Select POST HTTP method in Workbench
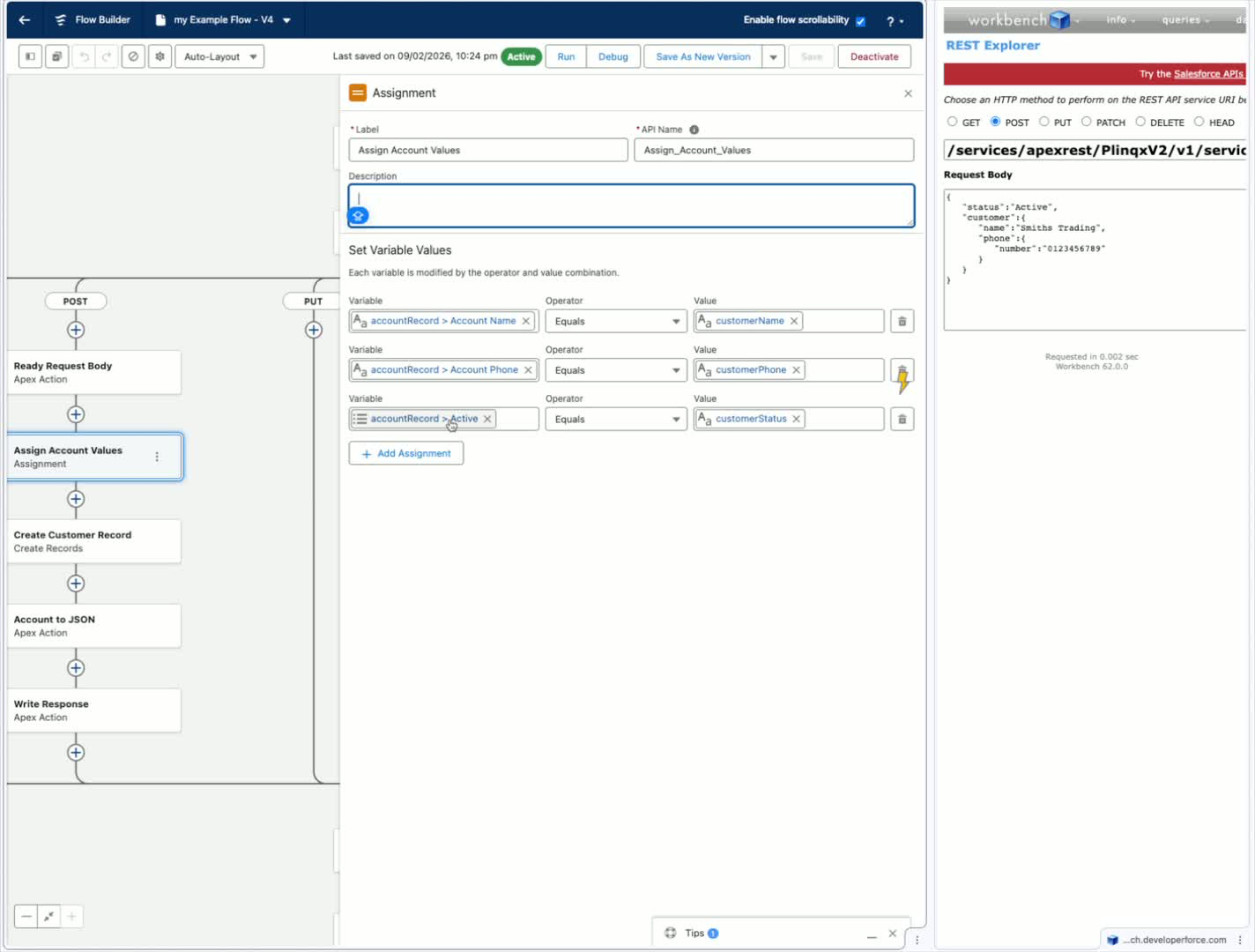 [996, 122]
